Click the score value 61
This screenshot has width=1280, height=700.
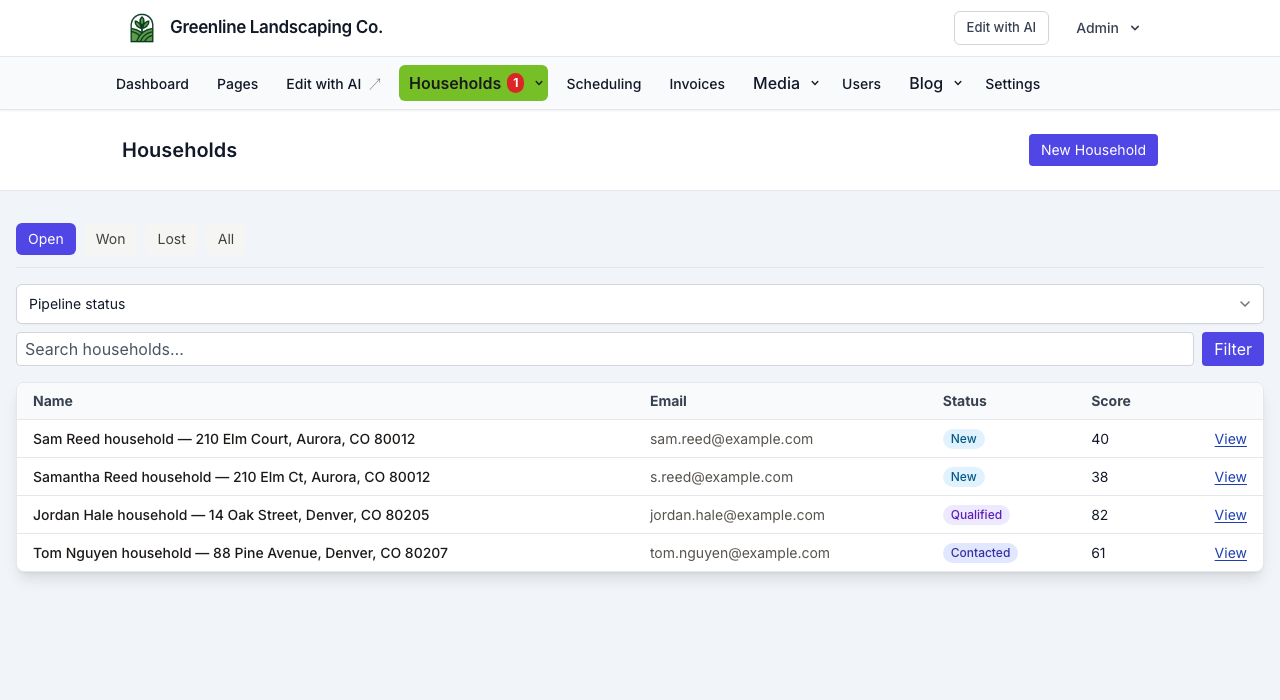point(1099,553)
